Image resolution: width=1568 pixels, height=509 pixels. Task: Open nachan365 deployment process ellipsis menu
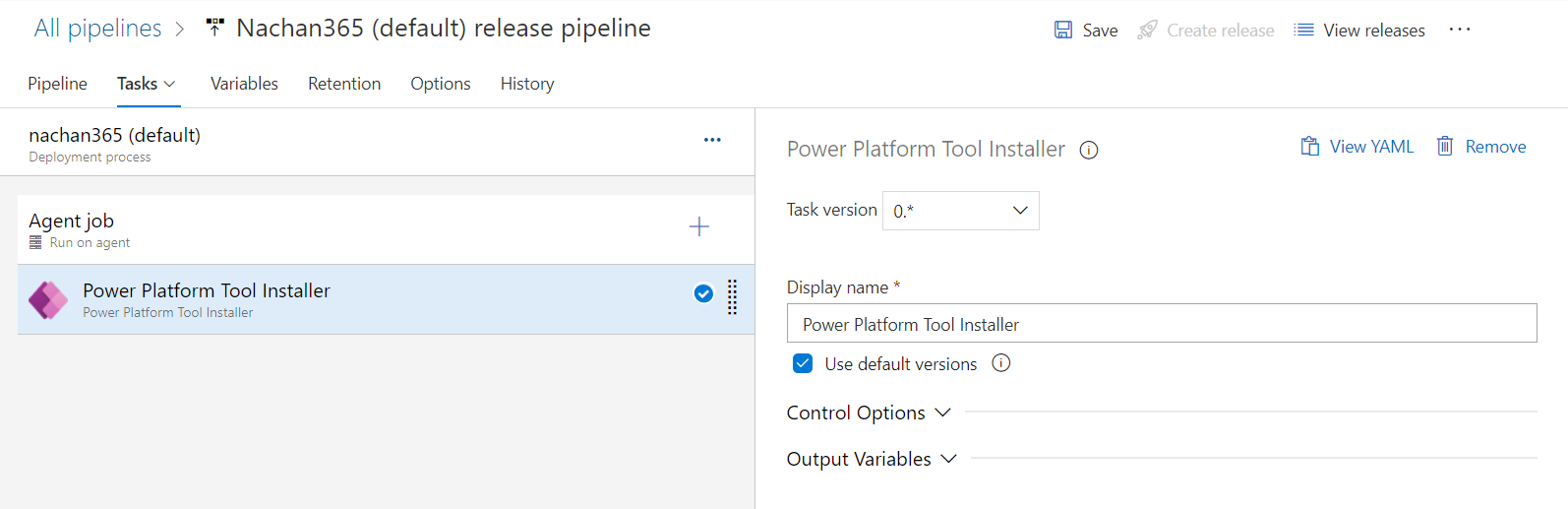point(712,140)
